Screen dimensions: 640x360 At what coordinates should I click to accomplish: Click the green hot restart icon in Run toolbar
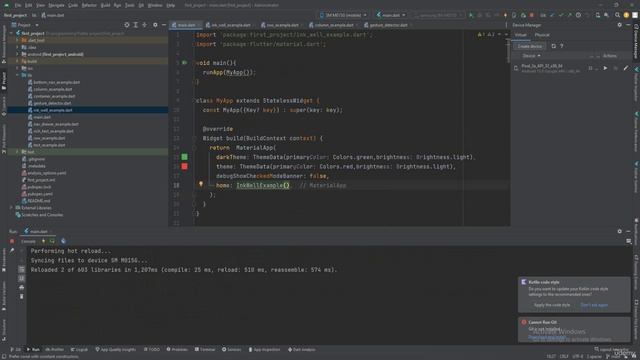tap(52, 241)
